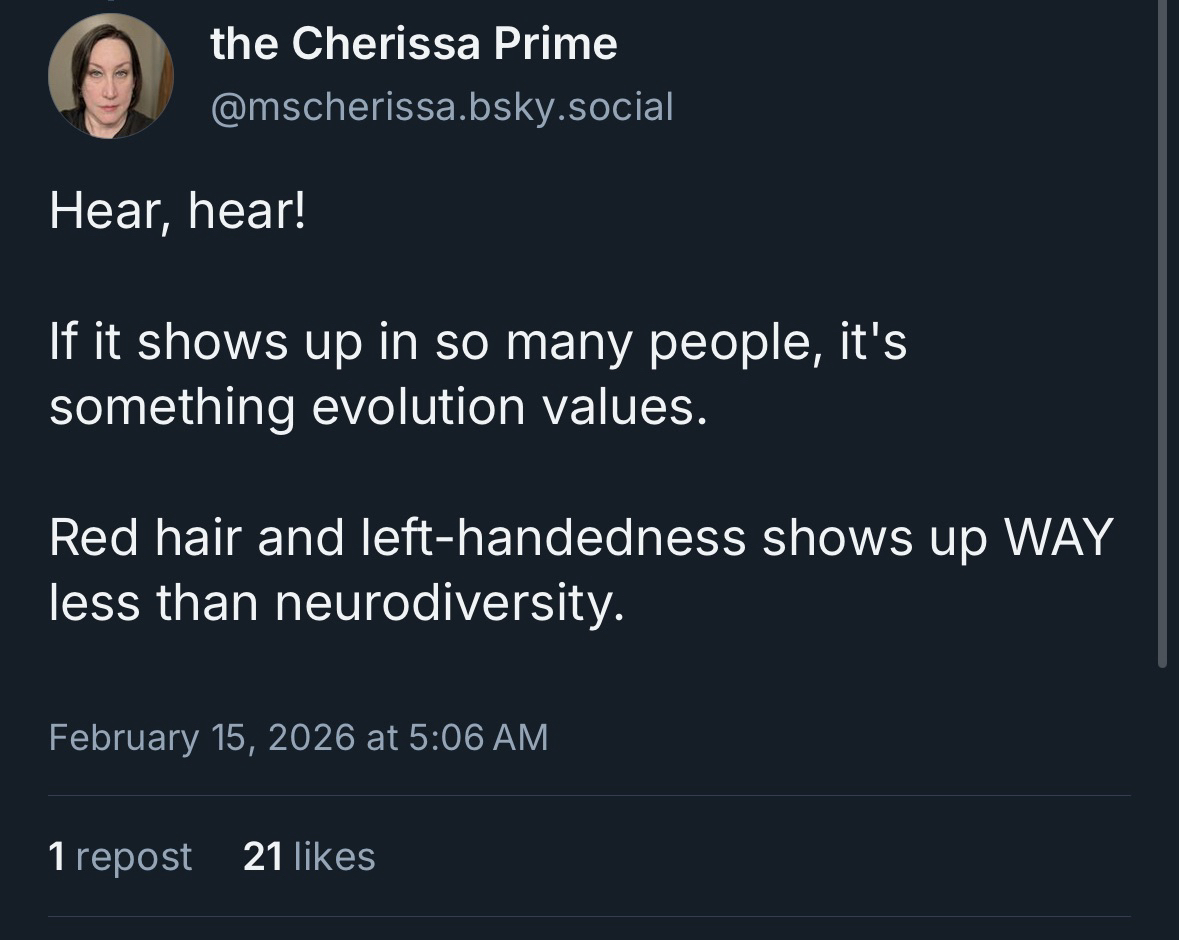The height and width of the screenshot is (940, 1179).
Task: Click the word "evolution" in the post
Action: coord(418,407)
